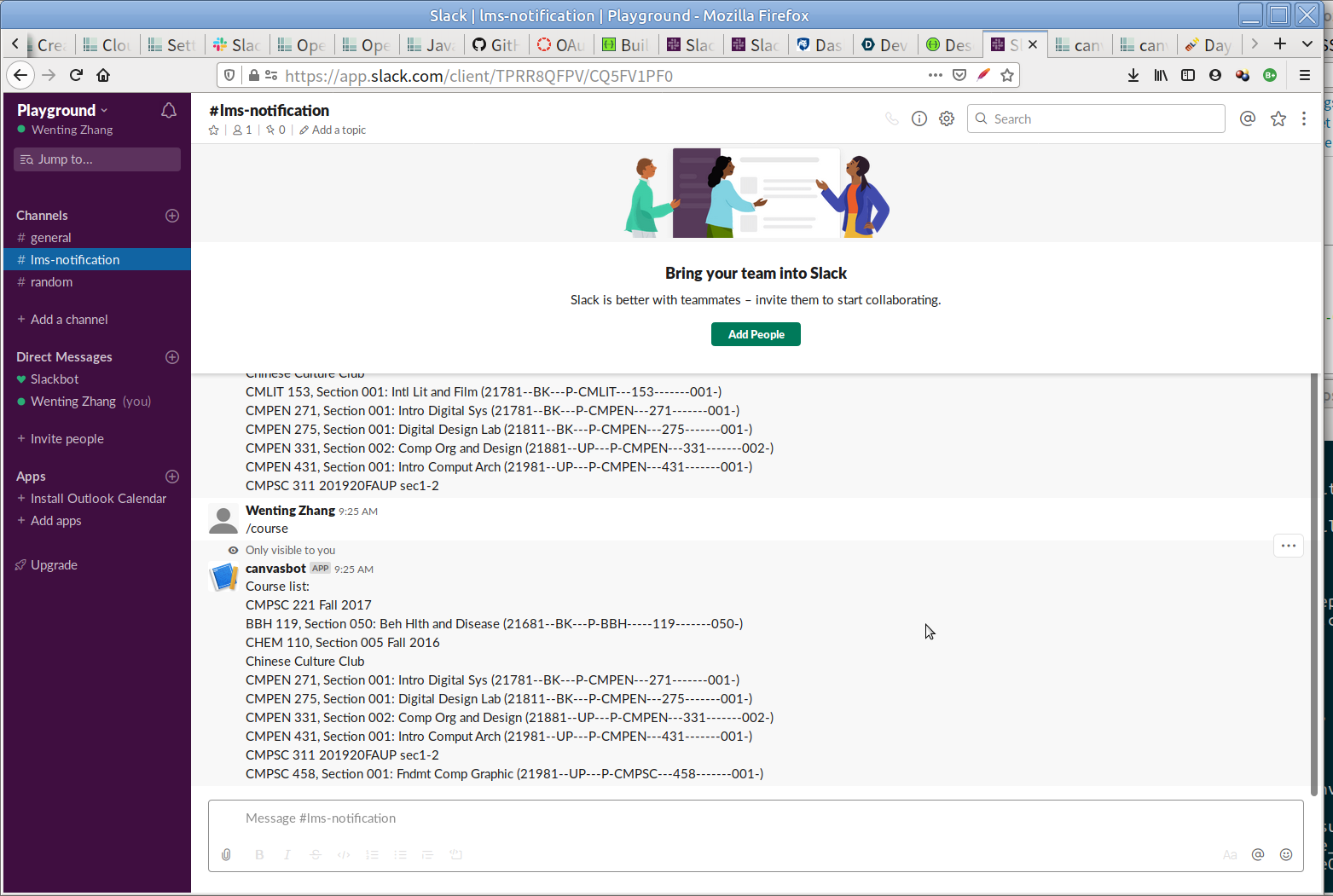Click Install Outlook Calendar link
The height and width of the screenshot is (896, 1333).
[x=98, y=499]
